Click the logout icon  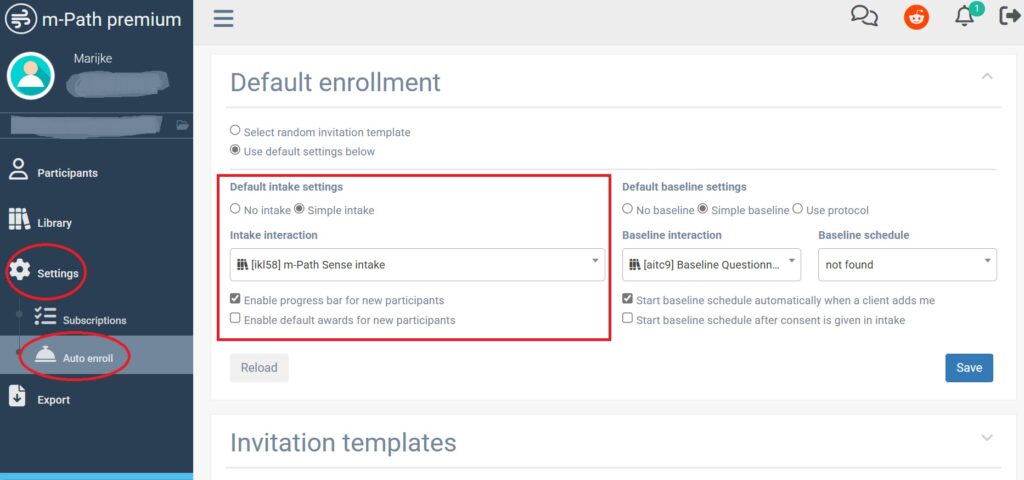(1009, 16)
